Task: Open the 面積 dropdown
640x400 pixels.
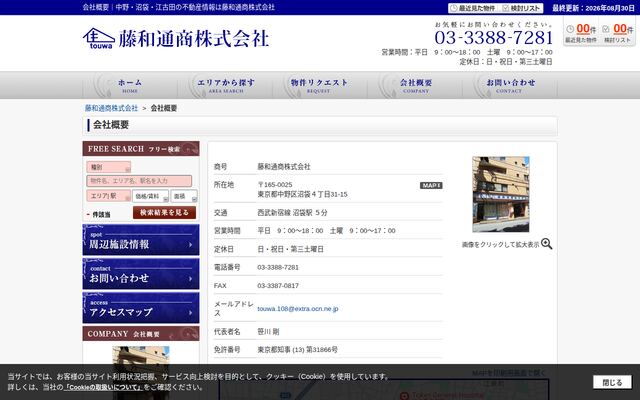Action: point(184,196)
